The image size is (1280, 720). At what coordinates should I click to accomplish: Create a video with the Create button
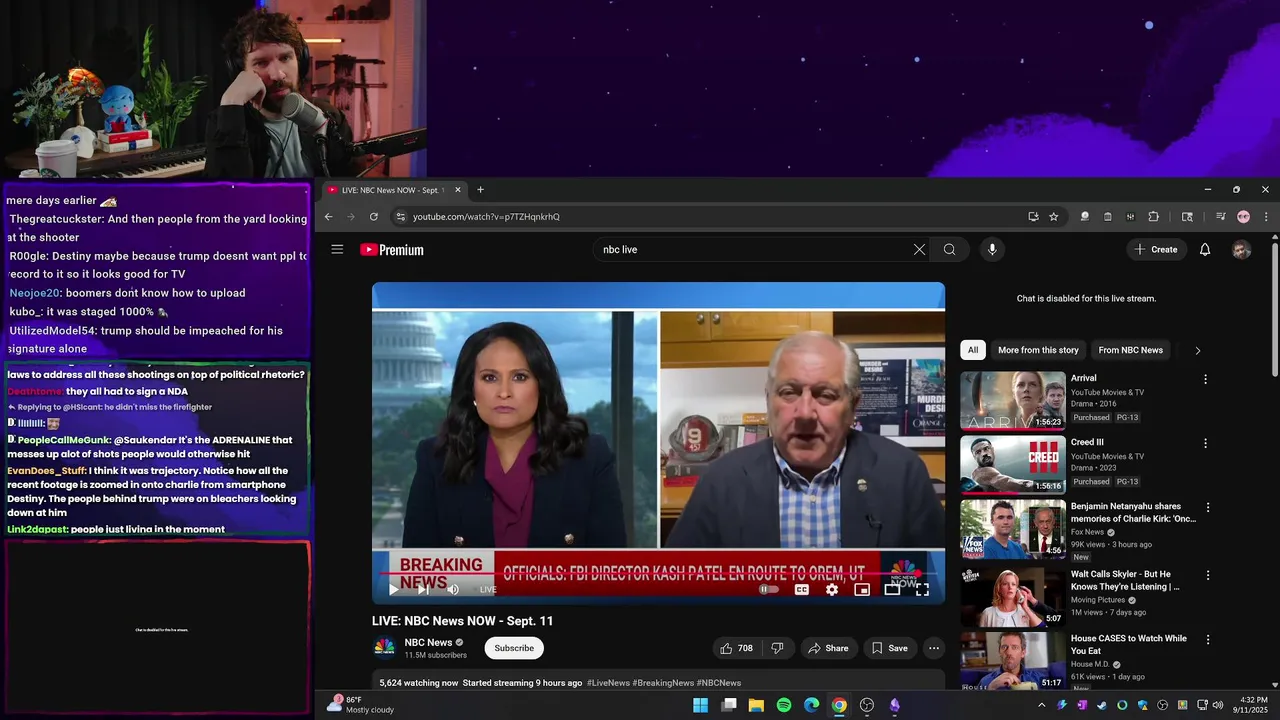[x=1157, y=249]
